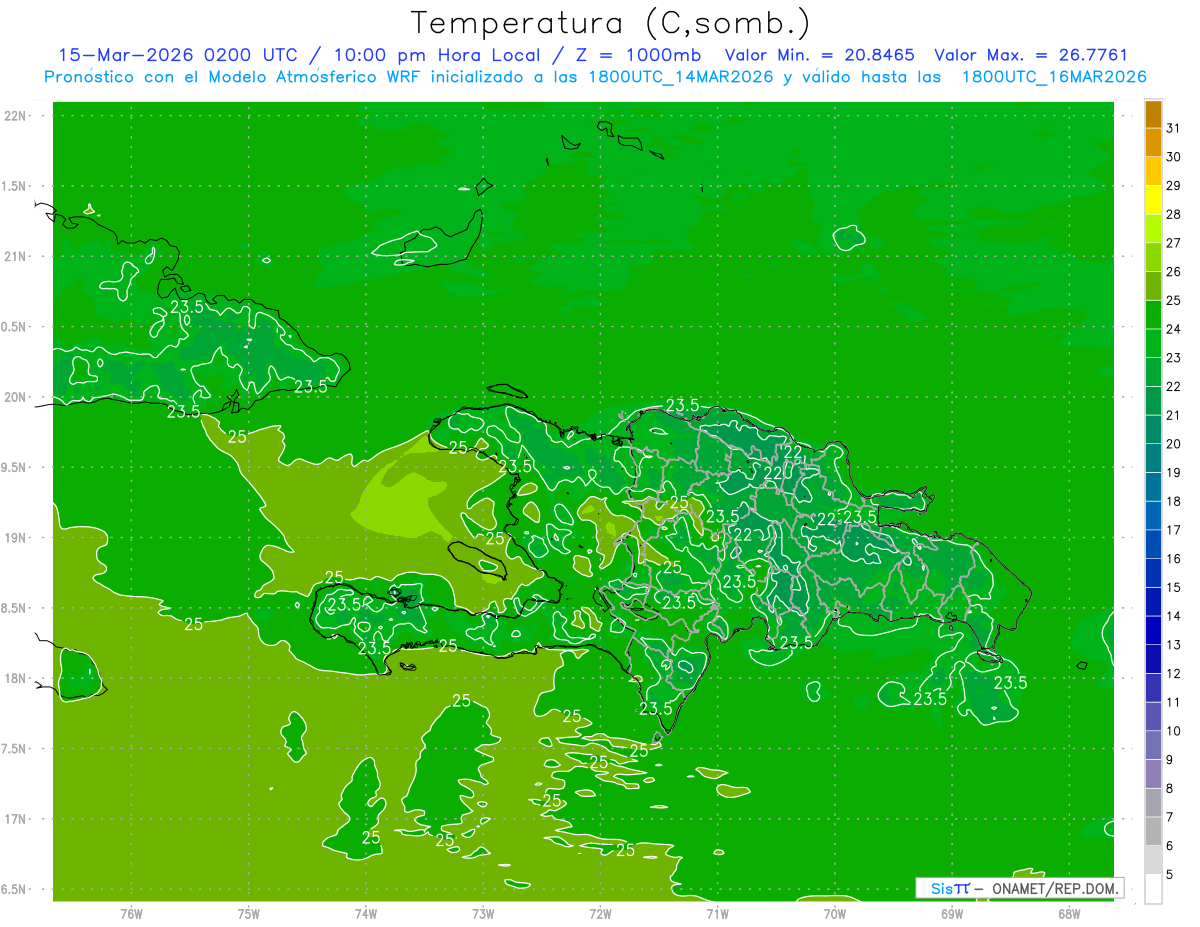Viewport: 1200px width, 927px height.
Task: Click the 22N latitude axis label
Action: point(17,116)
